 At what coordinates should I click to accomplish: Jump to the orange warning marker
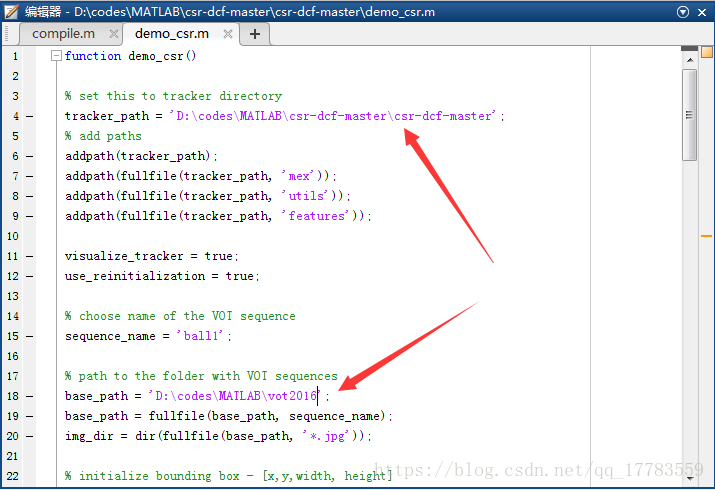pos(706,236)
